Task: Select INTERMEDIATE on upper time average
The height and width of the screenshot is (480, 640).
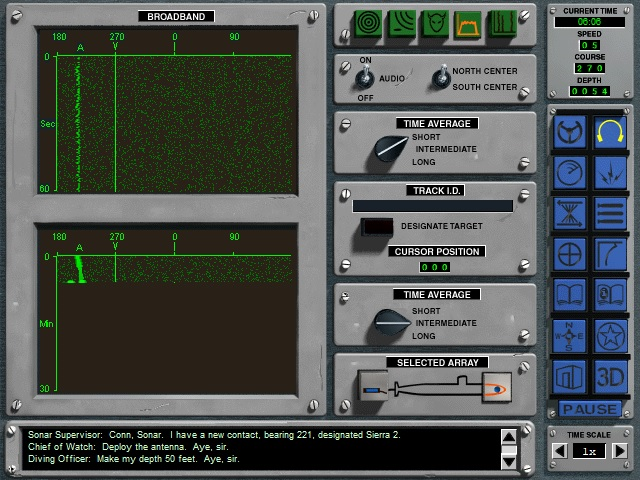Action: 446,149
